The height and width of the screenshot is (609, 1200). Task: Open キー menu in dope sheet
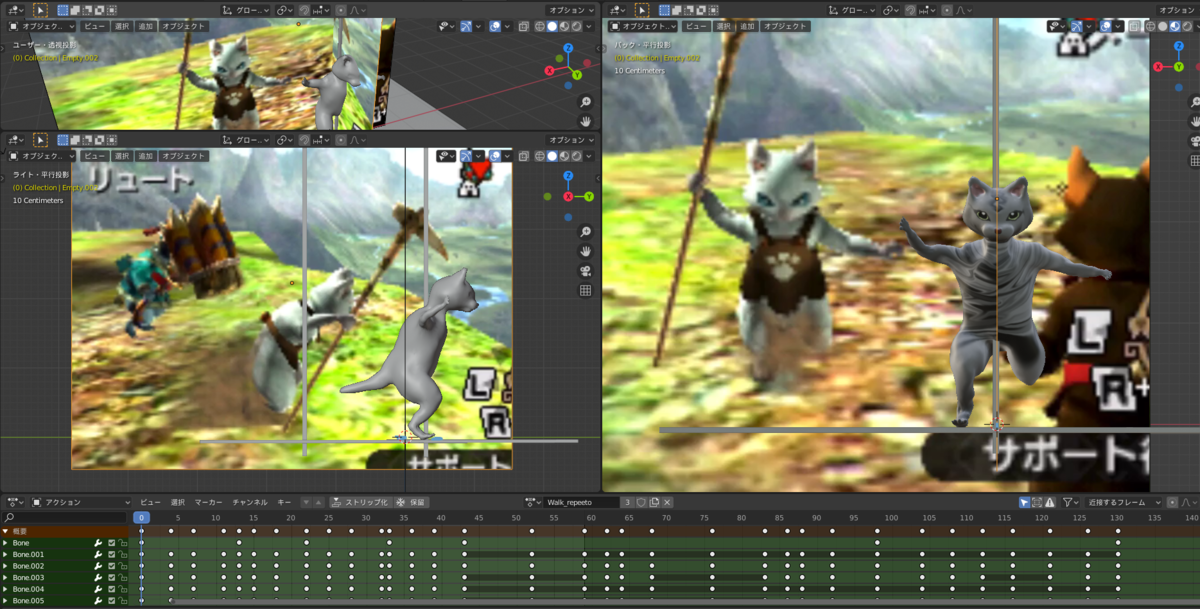[x=284, y=502]
